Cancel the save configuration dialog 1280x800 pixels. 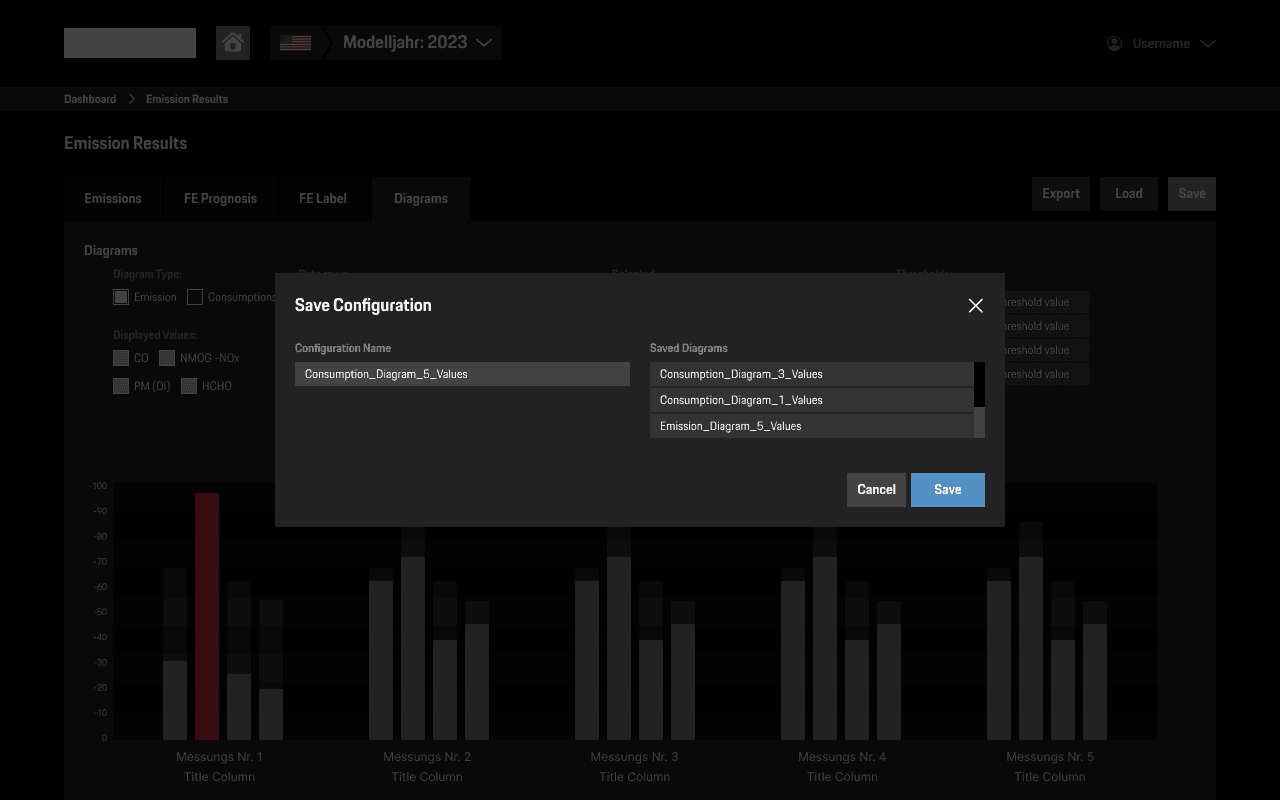coord(876,489)
